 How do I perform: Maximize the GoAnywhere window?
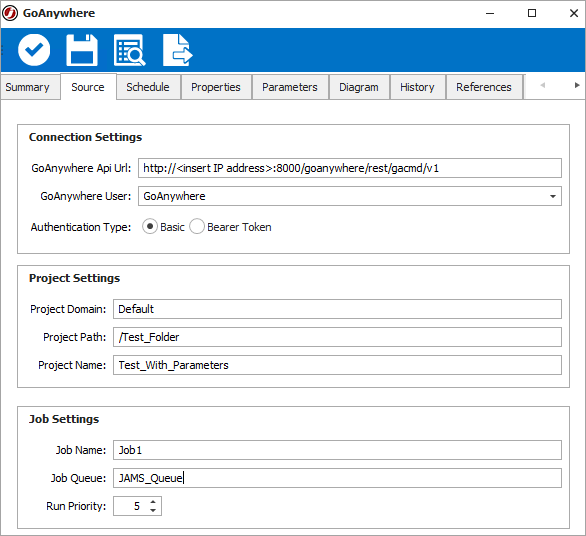532,13
